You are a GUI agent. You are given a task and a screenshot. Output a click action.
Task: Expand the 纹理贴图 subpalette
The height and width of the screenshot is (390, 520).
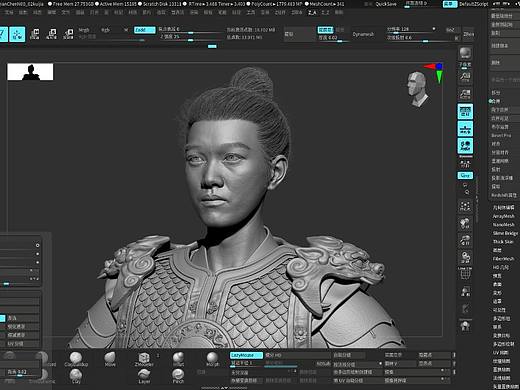(x=501, y=361)
